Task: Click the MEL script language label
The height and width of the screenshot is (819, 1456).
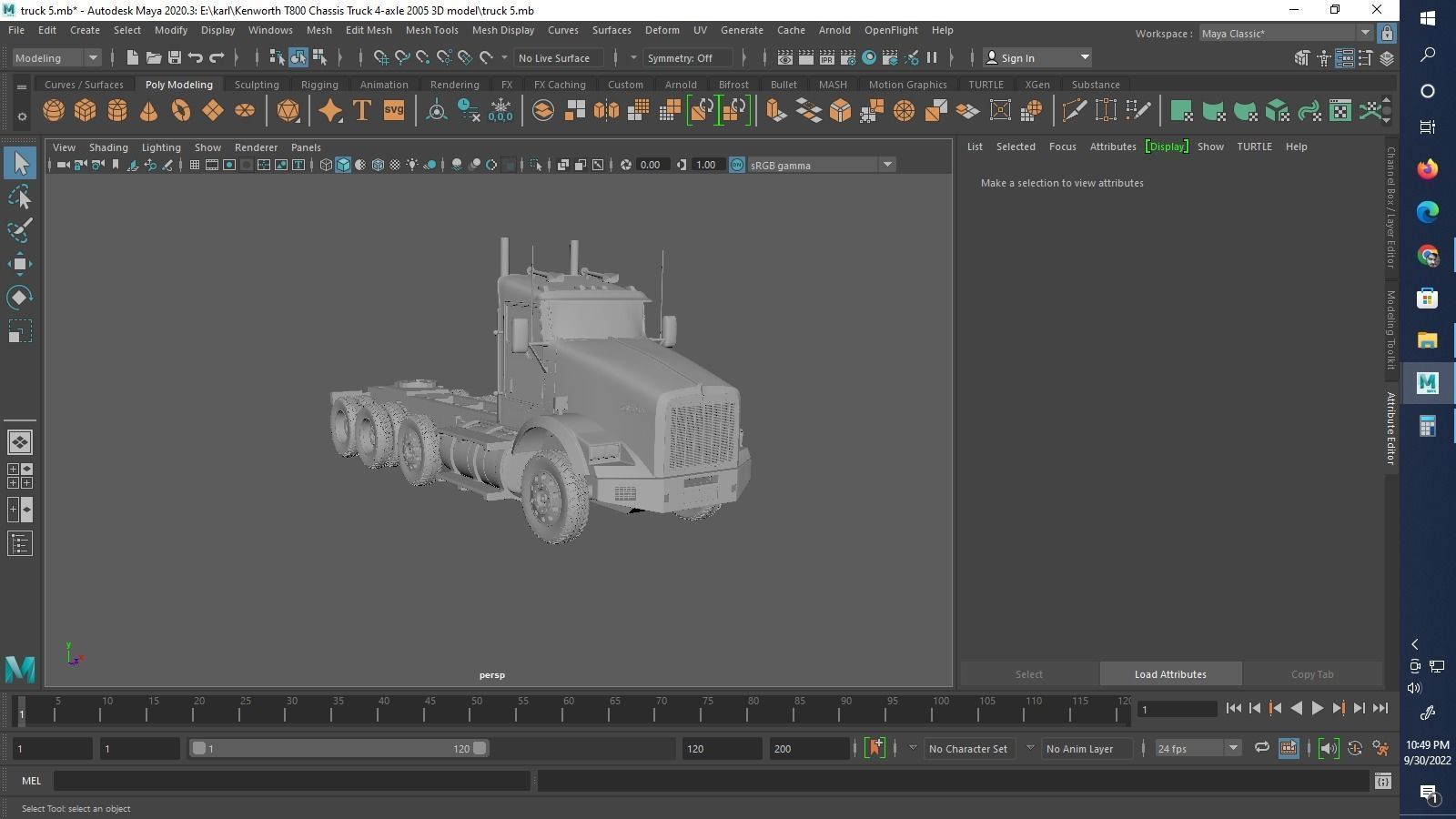Action: (31, 781)
